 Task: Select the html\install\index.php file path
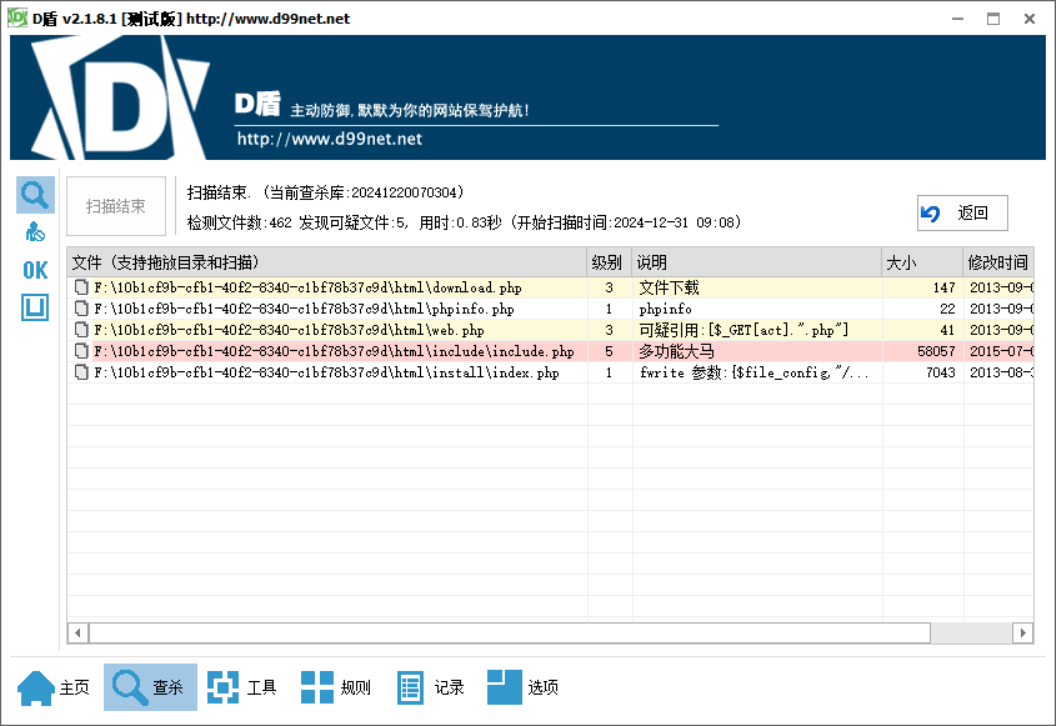[327, 372]
